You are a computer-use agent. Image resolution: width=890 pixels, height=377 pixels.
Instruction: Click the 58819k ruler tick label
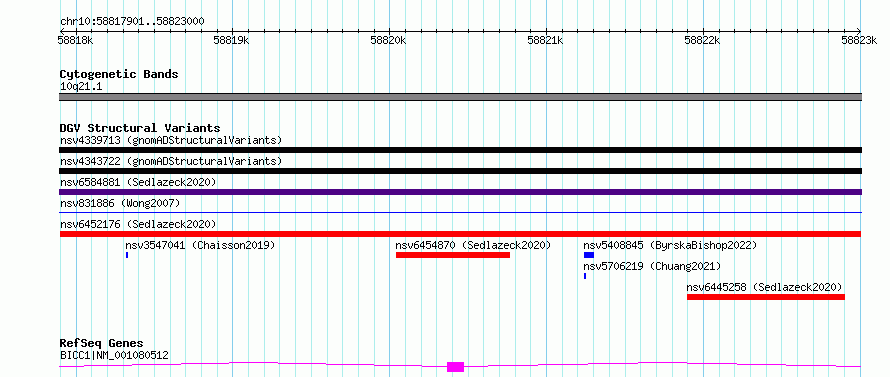231,40
